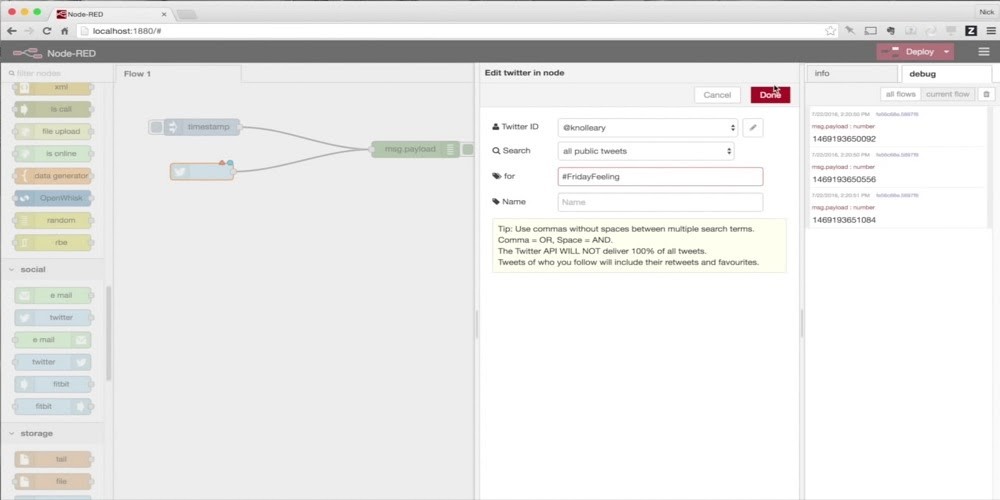Switch debug filter to current flow
The height and width of the screenshot is (500, 1000).
coord(947,94)
